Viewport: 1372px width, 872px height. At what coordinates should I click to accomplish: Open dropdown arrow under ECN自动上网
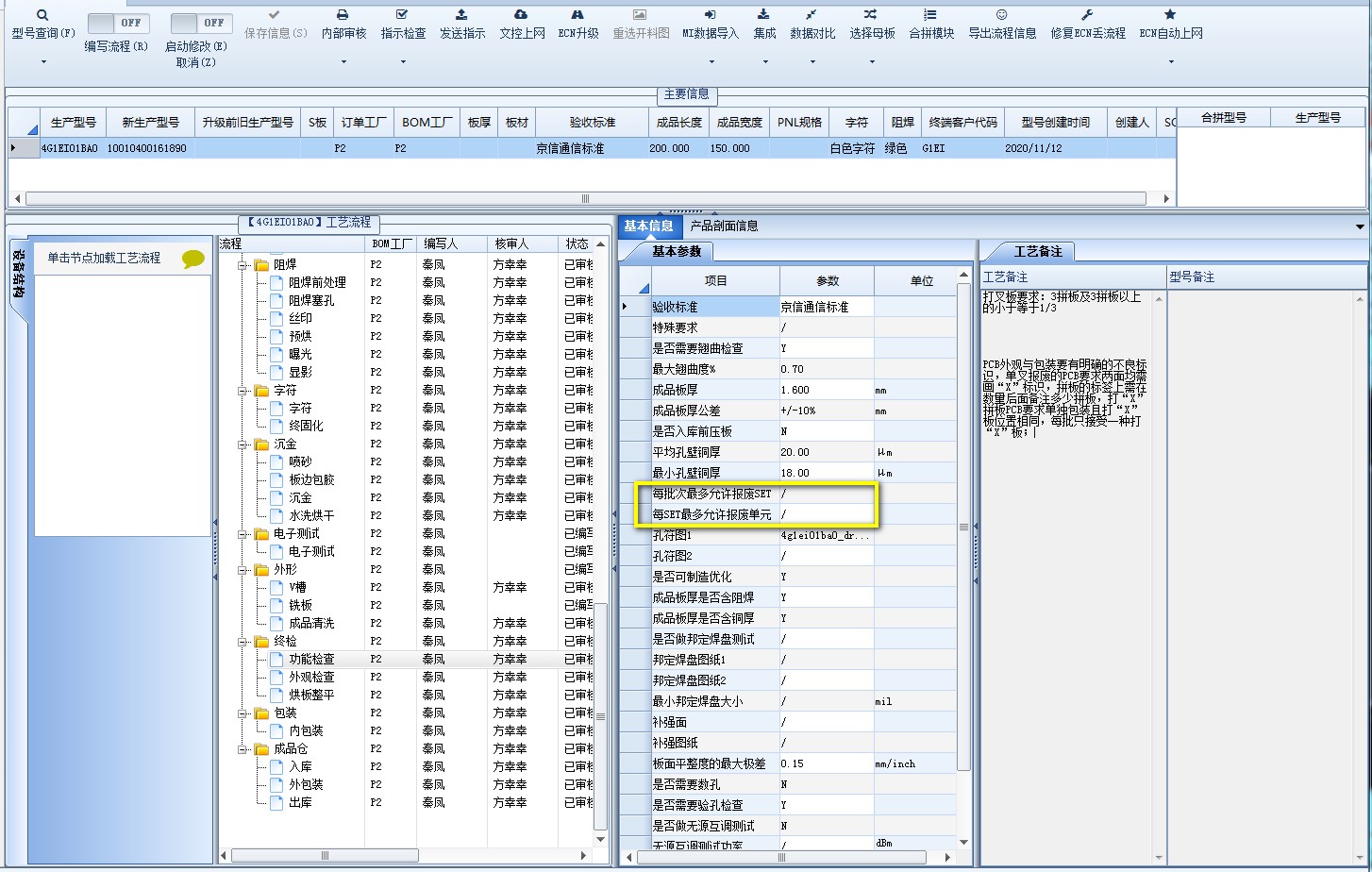pos(1171,62)
